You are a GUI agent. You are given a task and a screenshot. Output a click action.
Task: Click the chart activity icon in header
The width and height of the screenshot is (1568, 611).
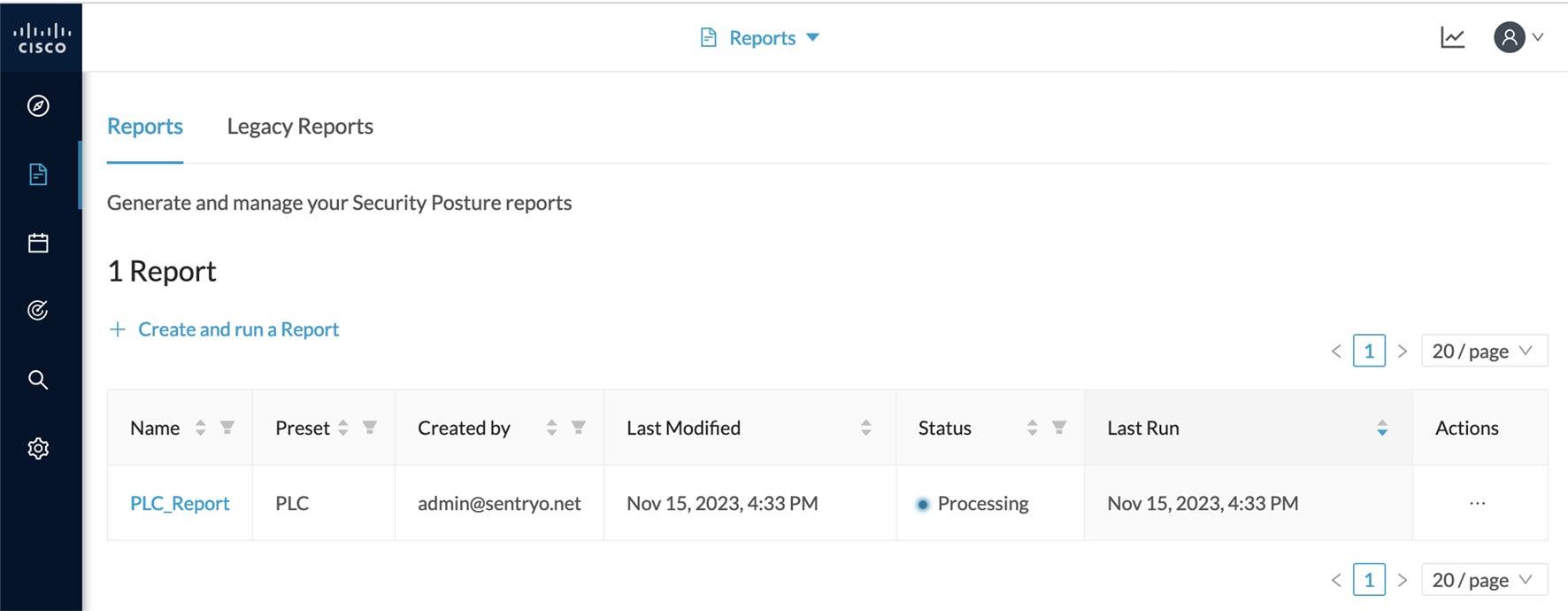coord(1452,37)
